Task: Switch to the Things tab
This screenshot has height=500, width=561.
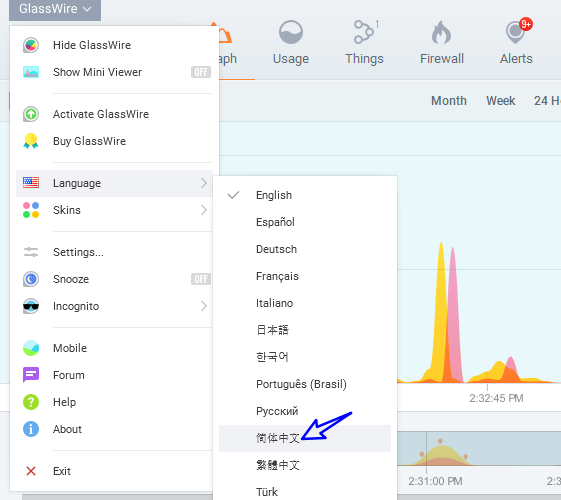Action: (x=364, y=43)
